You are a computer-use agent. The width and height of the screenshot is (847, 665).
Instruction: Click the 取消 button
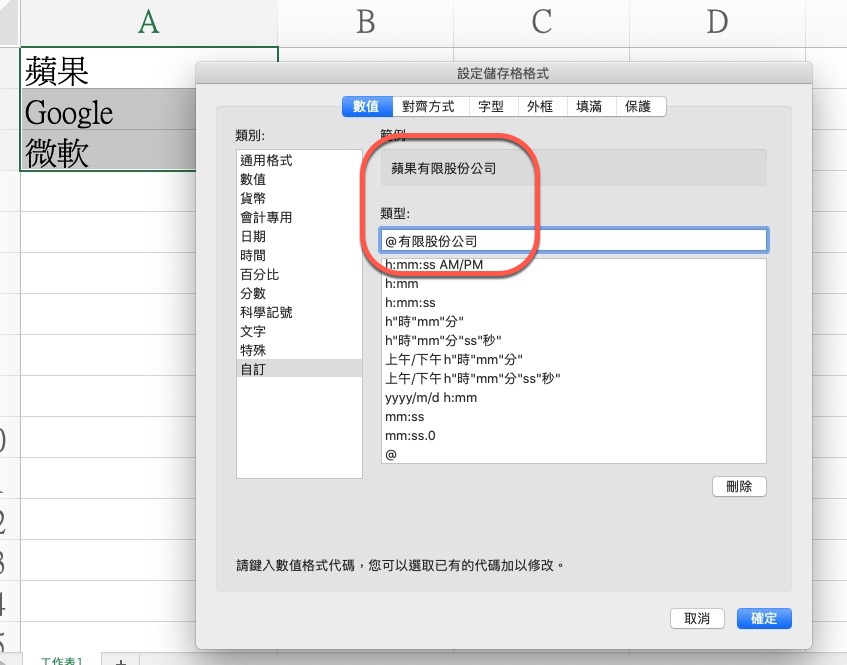point(697,618)
